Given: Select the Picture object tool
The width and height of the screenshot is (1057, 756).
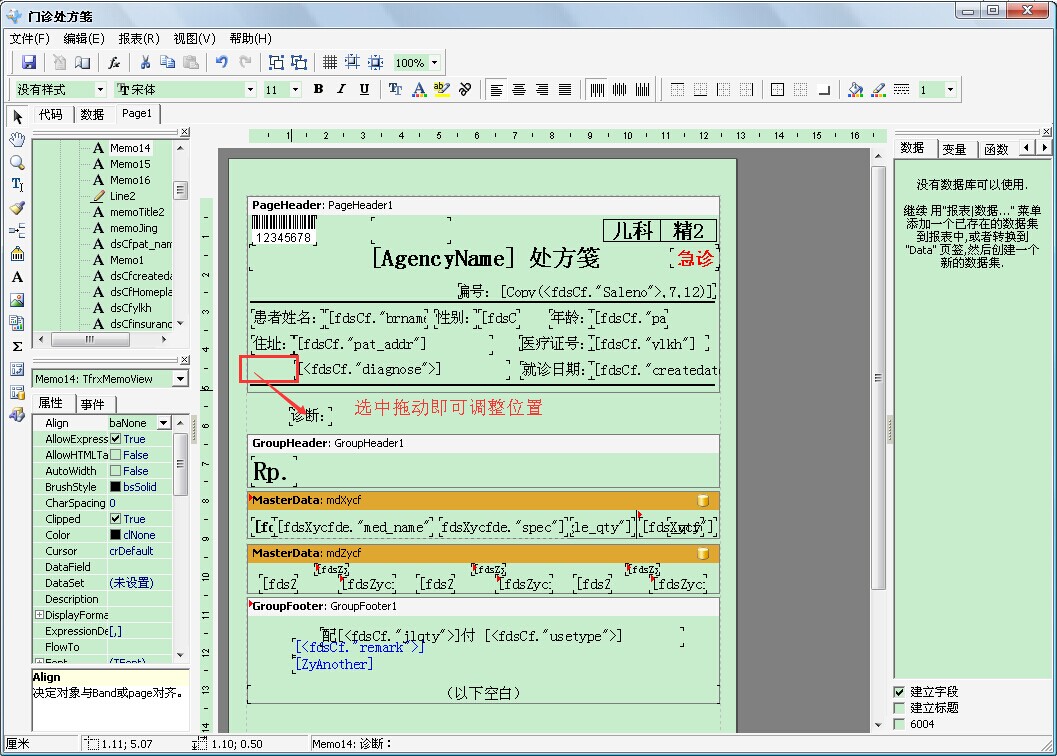Looking at the screenshot, I should [18, 300].
